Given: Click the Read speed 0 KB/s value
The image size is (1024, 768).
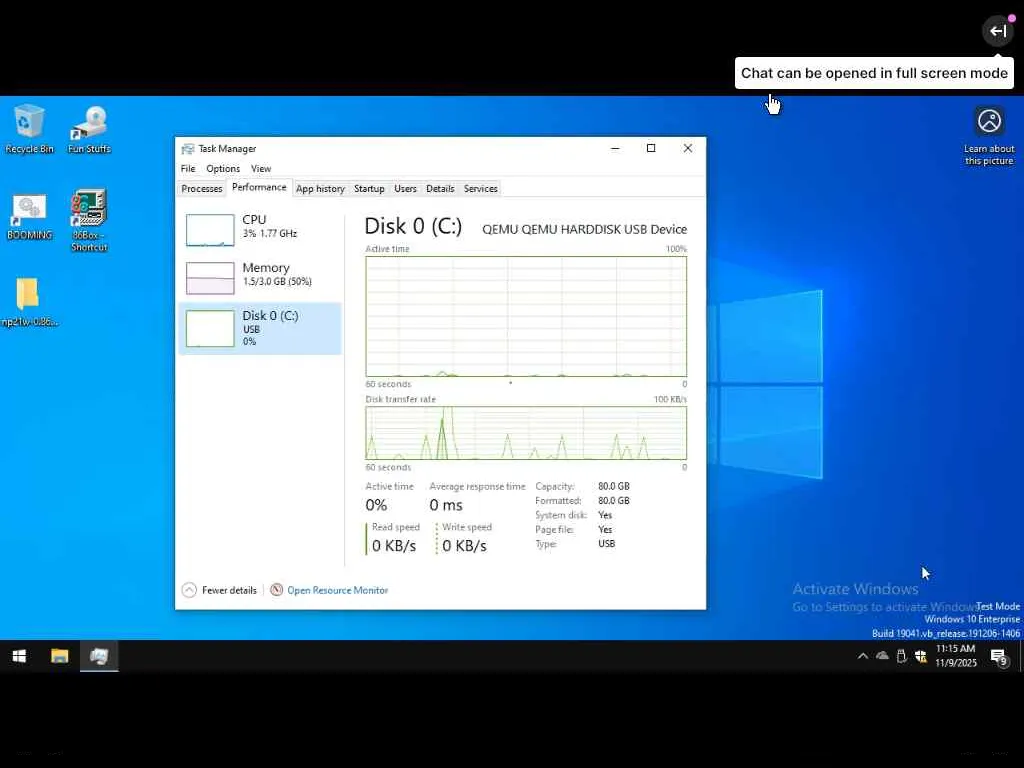Looking at the screenshot, I should [394, 546].
